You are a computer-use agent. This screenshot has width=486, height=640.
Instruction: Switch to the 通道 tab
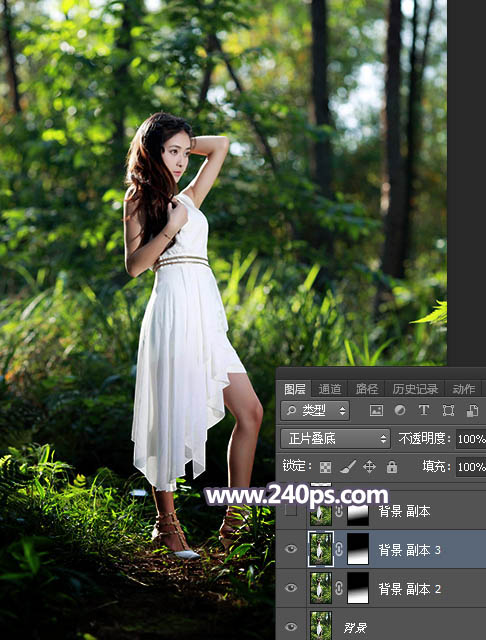pos(329,389)
